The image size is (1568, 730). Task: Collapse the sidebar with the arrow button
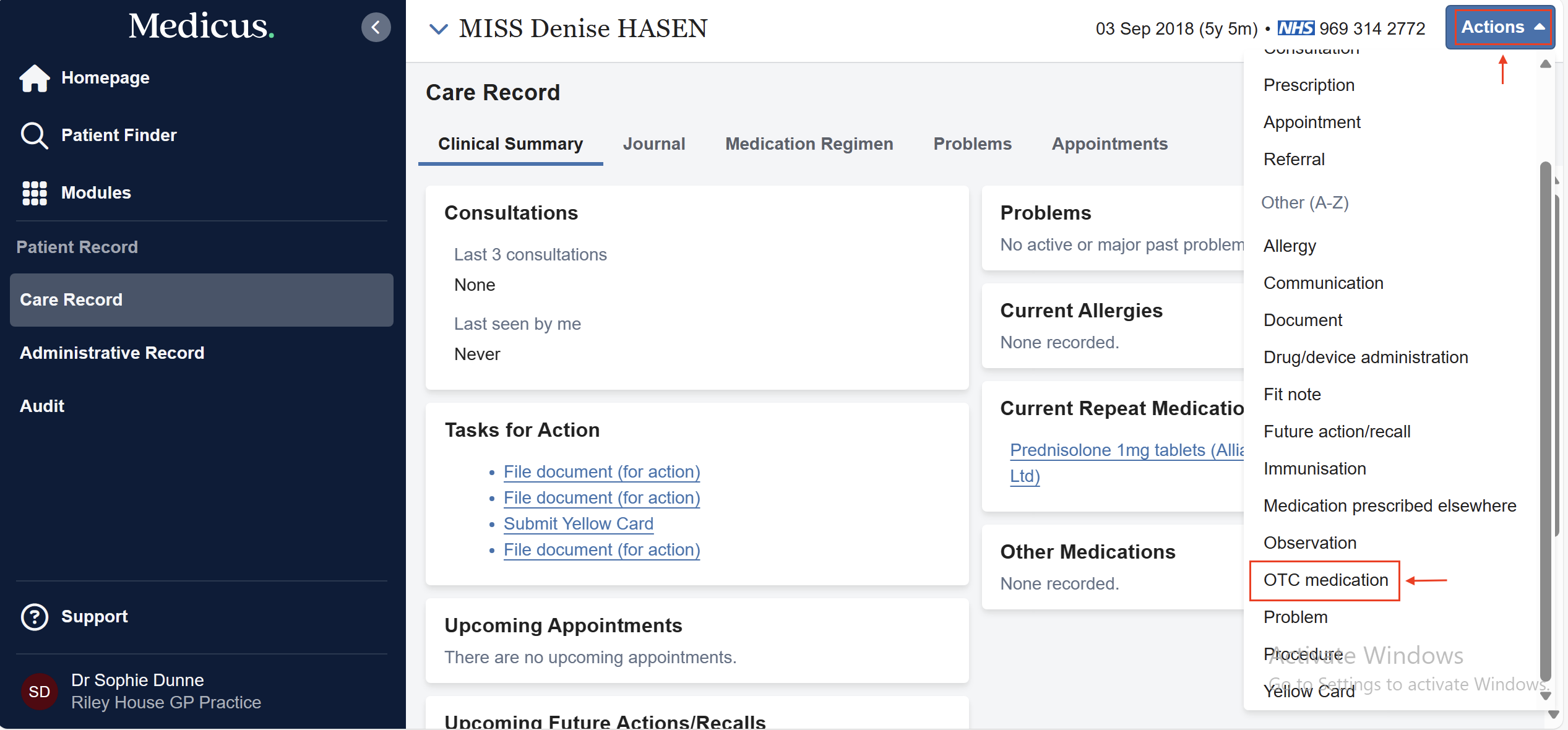click(376, 27)
